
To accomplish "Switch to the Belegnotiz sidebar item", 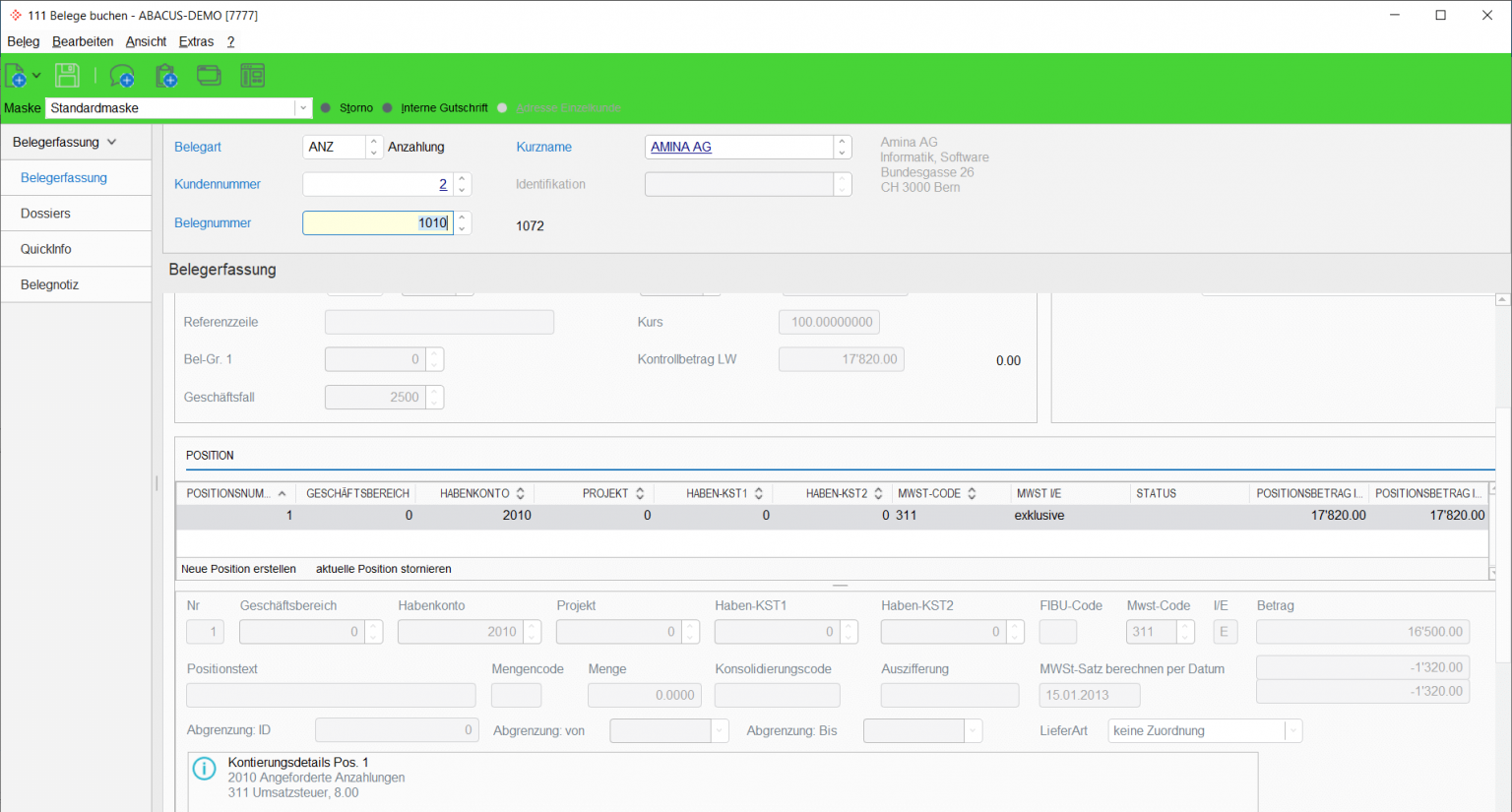I will tap(77, 284).
